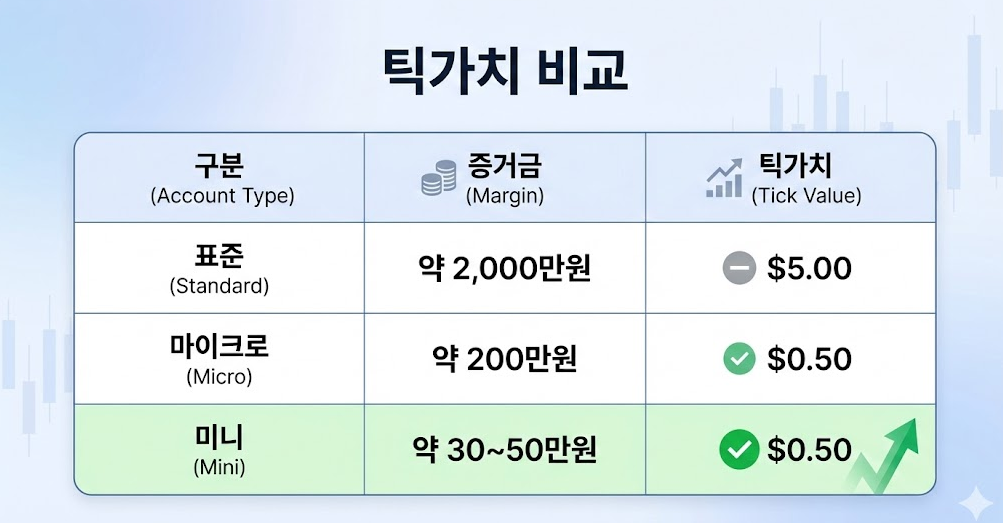Click the check icon in the 마이크로 row

(x=738, y=359)
